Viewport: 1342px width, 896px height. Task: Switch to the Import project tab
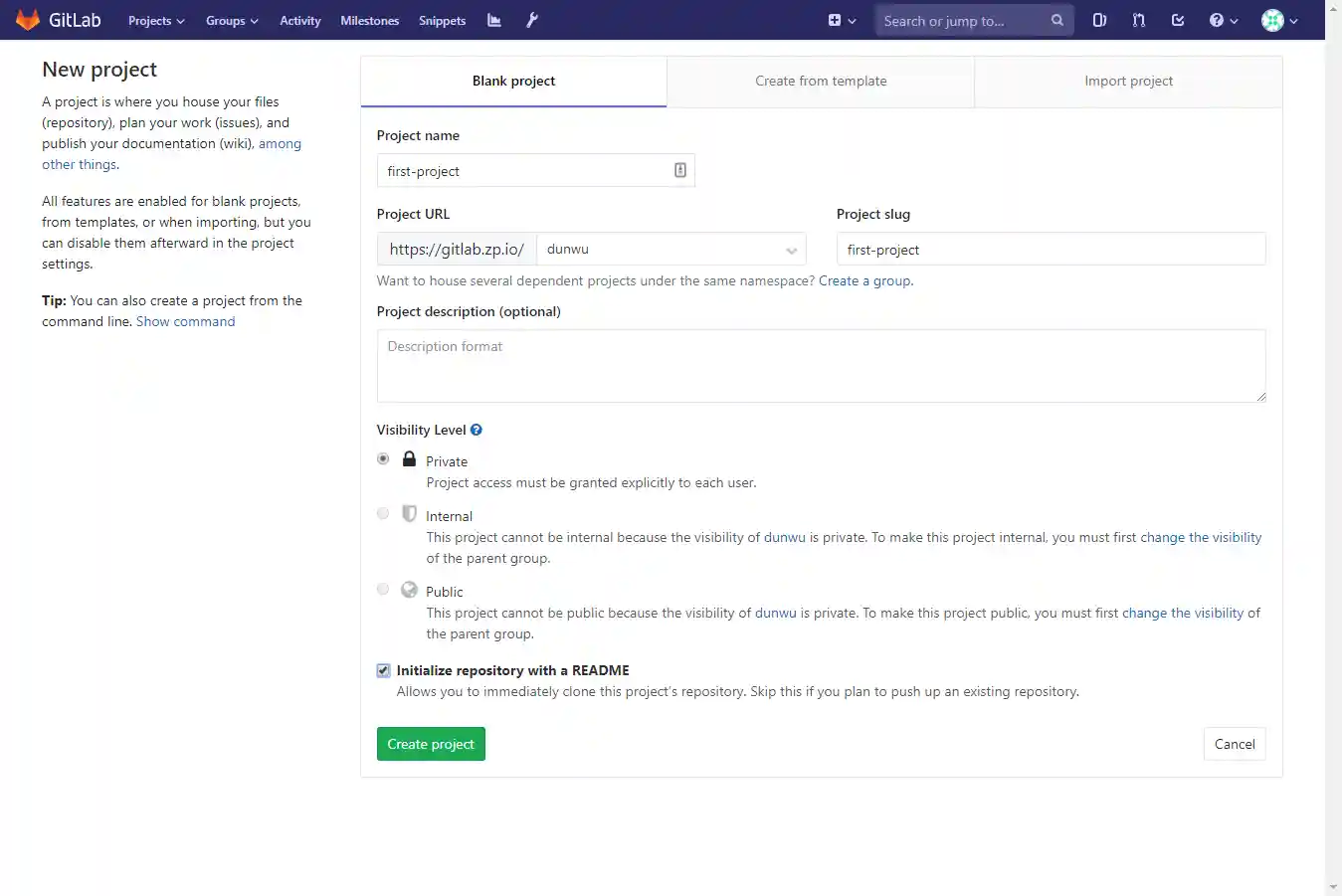pos(1128,82)
